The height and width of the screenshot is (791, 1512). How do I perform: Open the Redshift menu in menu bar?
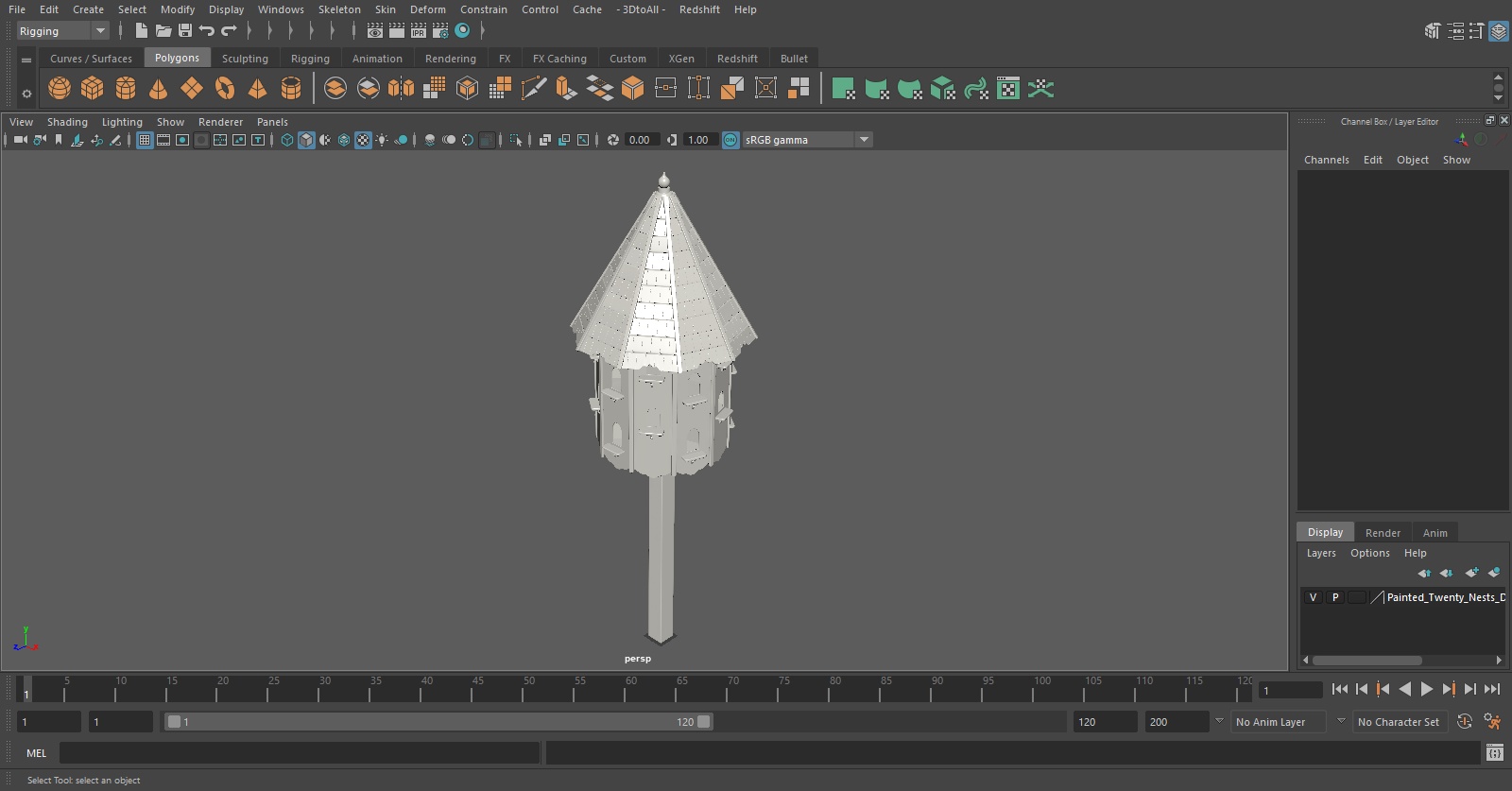(x=699, y=9)
